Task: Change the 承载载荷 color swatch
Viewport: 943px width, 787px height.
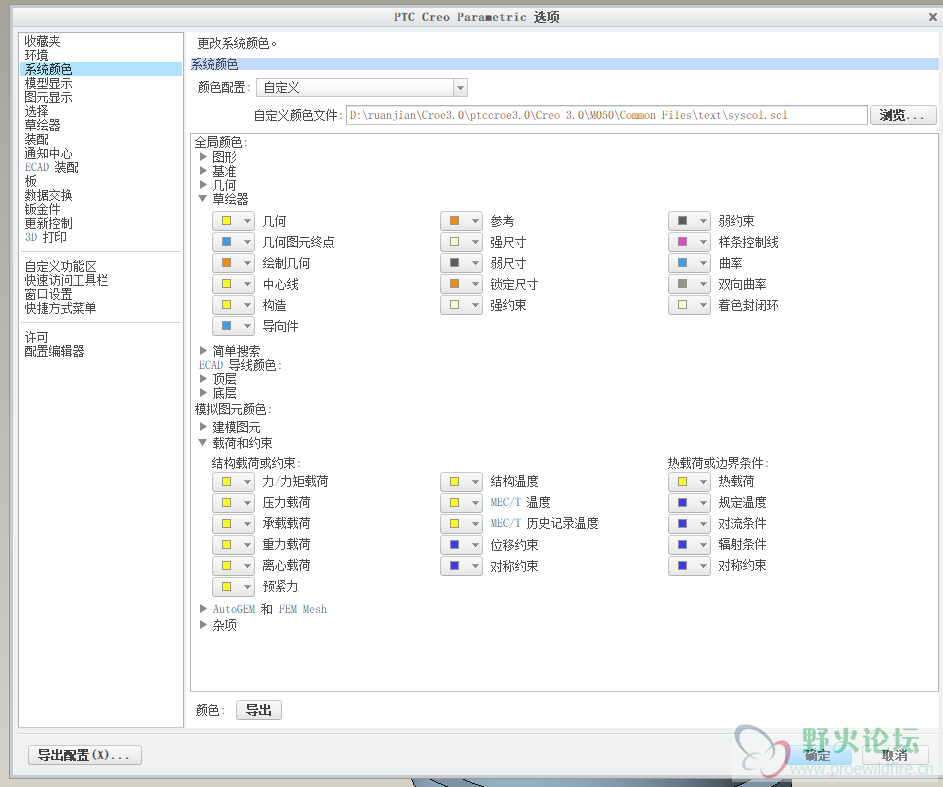Action: [233, 524]
